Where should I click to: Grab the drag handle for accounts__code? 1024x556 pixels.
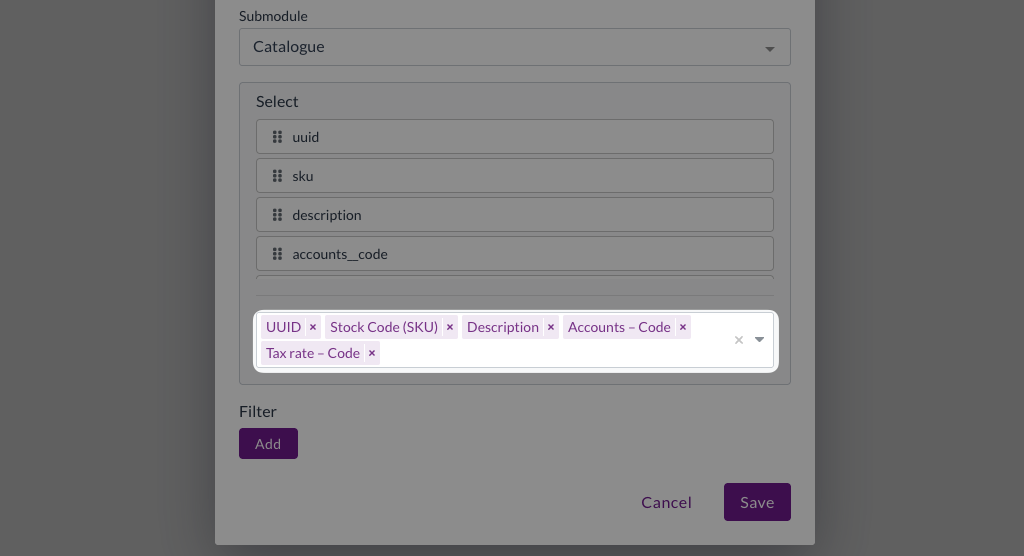pyautogui.click(x=277, y=254)
